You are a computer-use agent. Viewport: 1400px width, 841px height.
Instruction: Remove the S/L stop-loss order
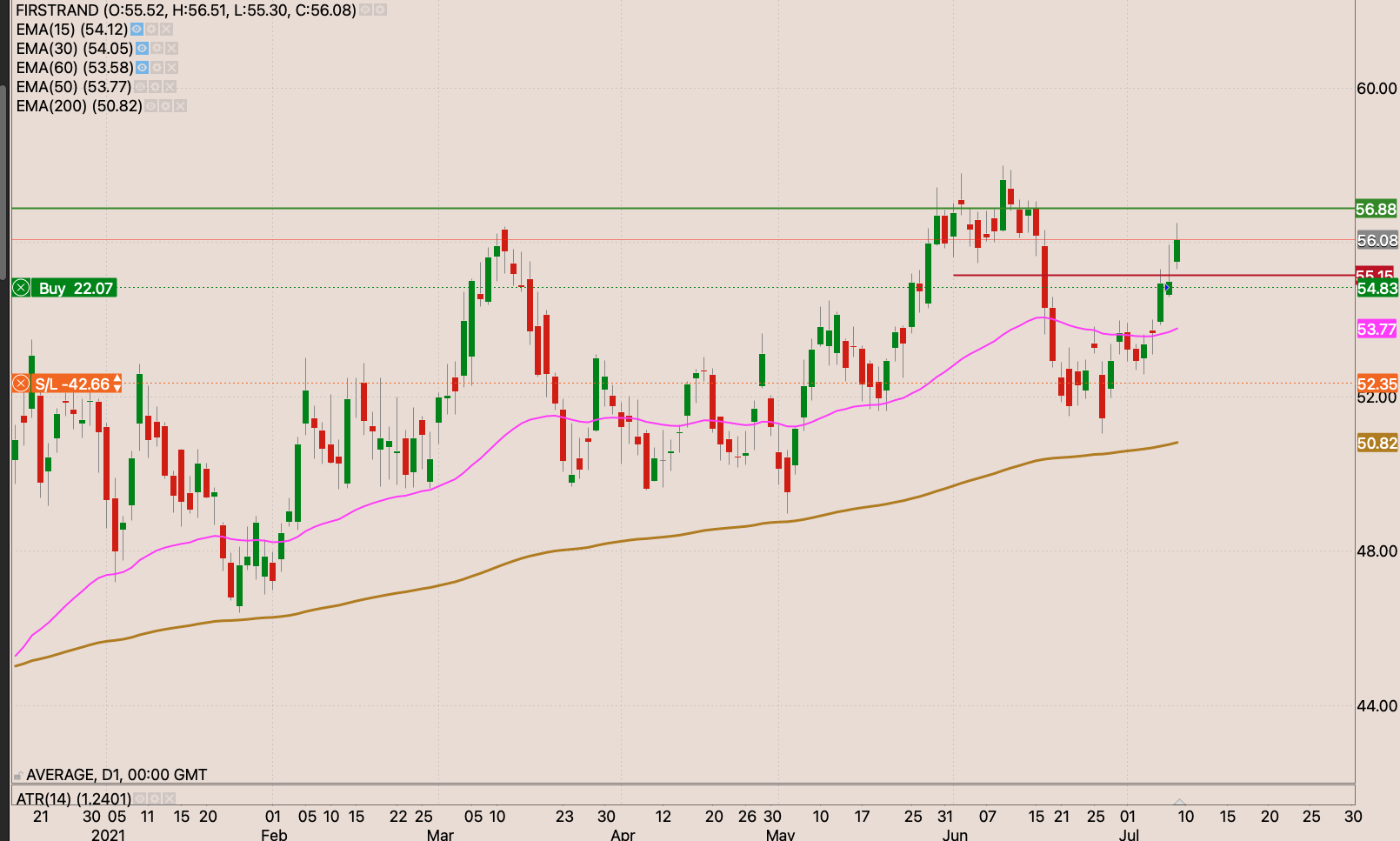(21, 384)
